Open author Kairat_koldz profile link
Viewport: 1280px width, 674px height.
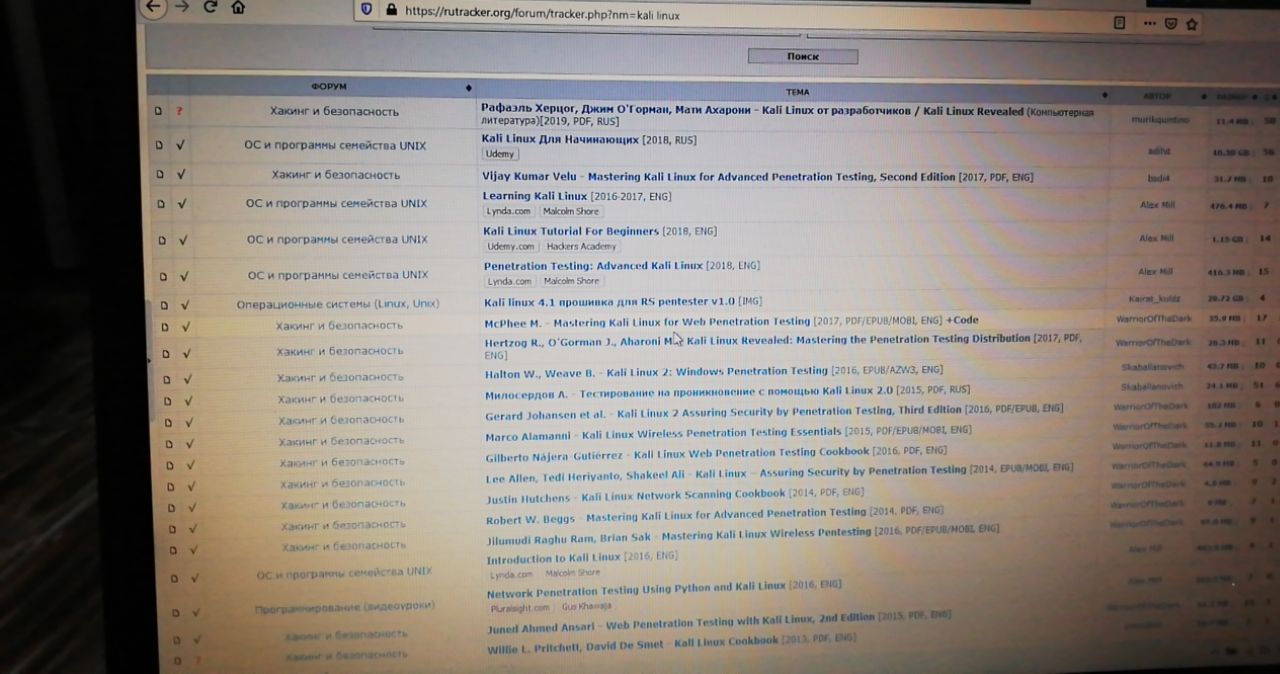[1154, 298]
